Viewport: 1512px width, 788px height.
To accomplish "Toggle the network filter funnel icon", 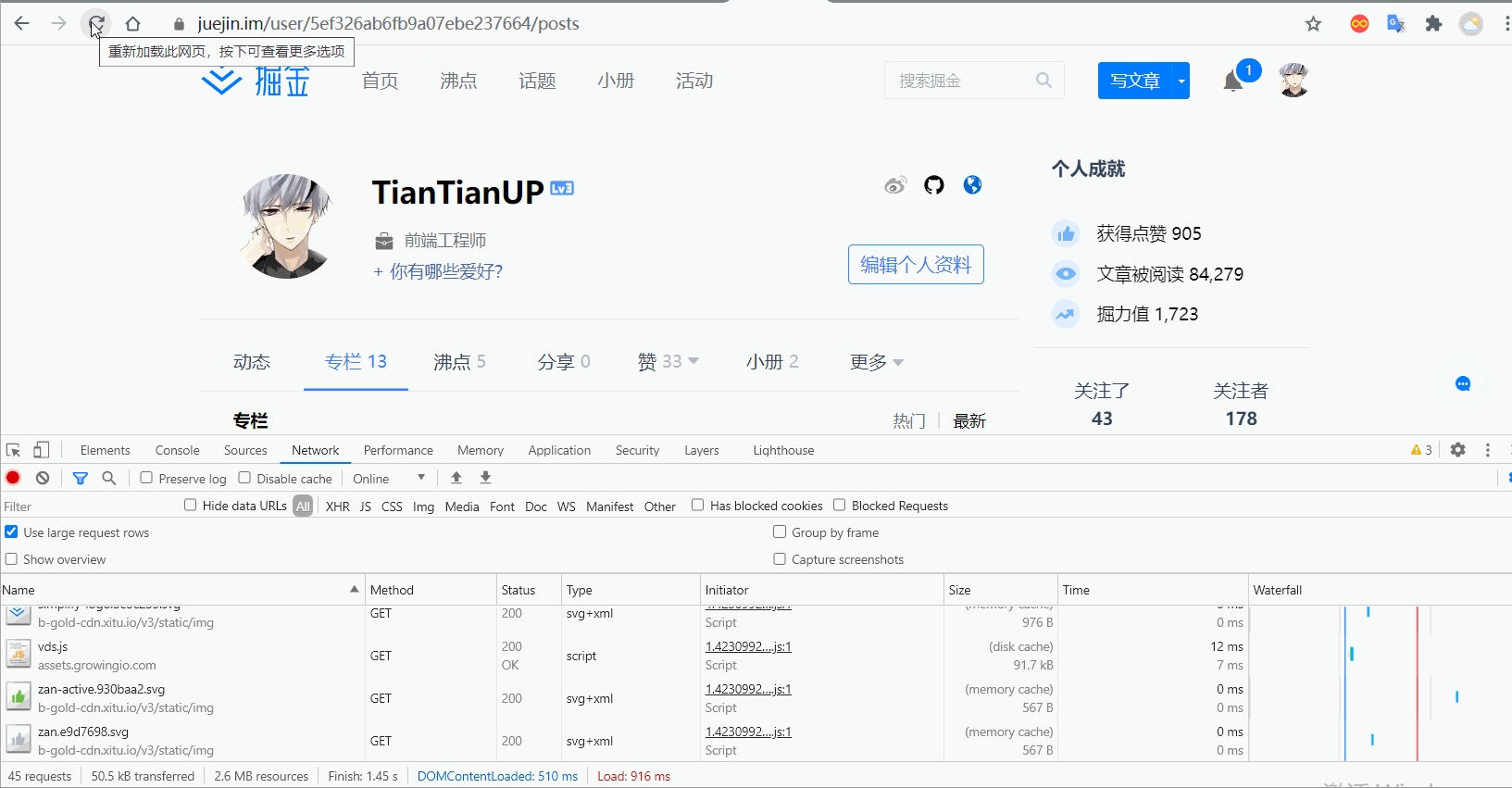I will pos(81,478).
